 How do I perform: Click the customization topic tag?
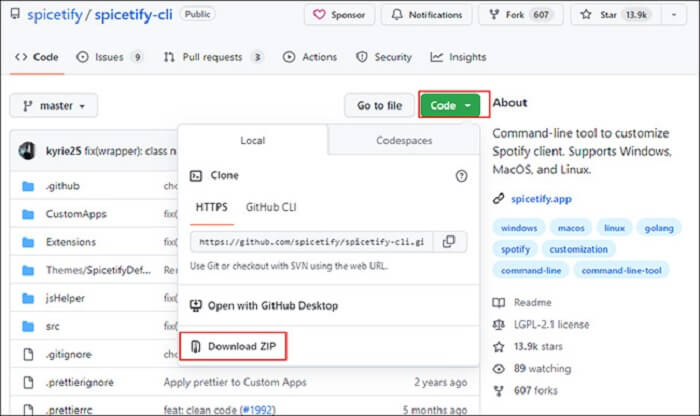tap(579, 249)
